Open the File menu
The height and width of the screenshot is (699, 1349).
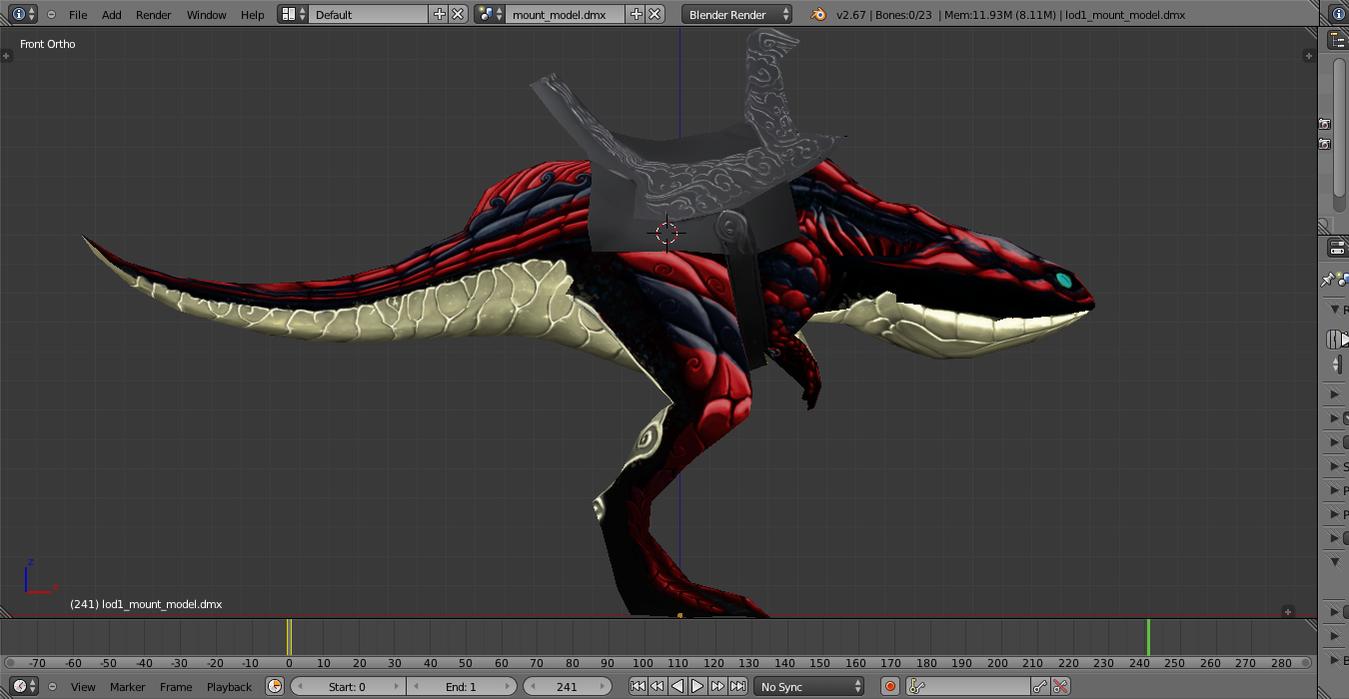pos(78,15)
